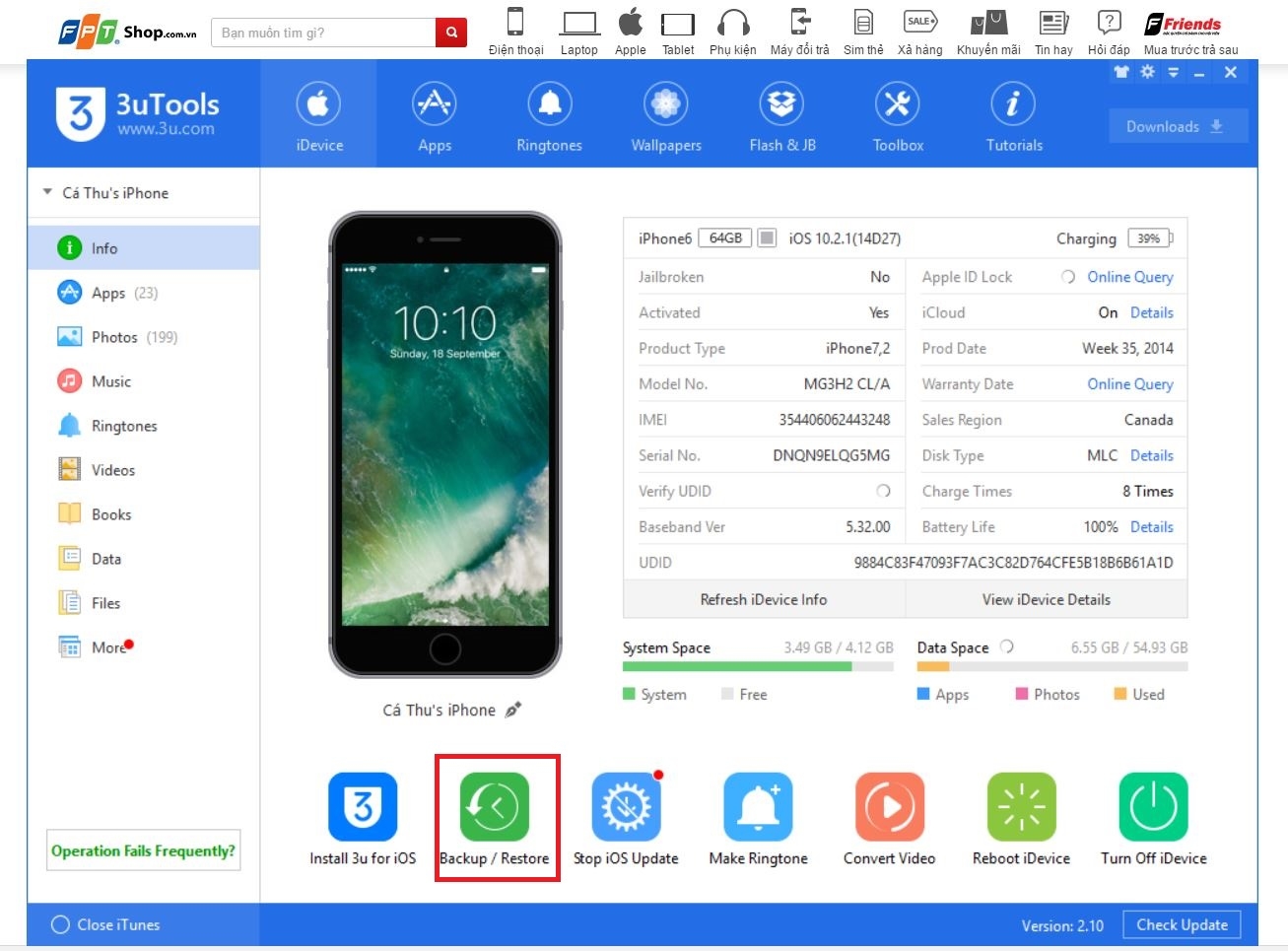
Task: Click the green System Space usage bar
Action: (x=737, y=666)
